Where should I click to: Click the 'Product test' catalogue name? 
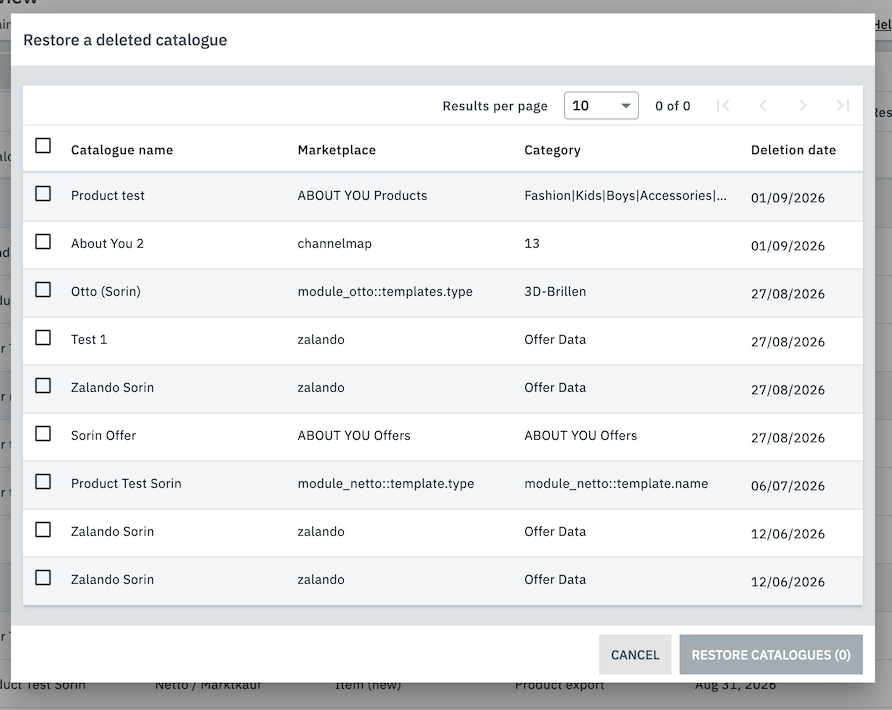(x=108, y=196)
